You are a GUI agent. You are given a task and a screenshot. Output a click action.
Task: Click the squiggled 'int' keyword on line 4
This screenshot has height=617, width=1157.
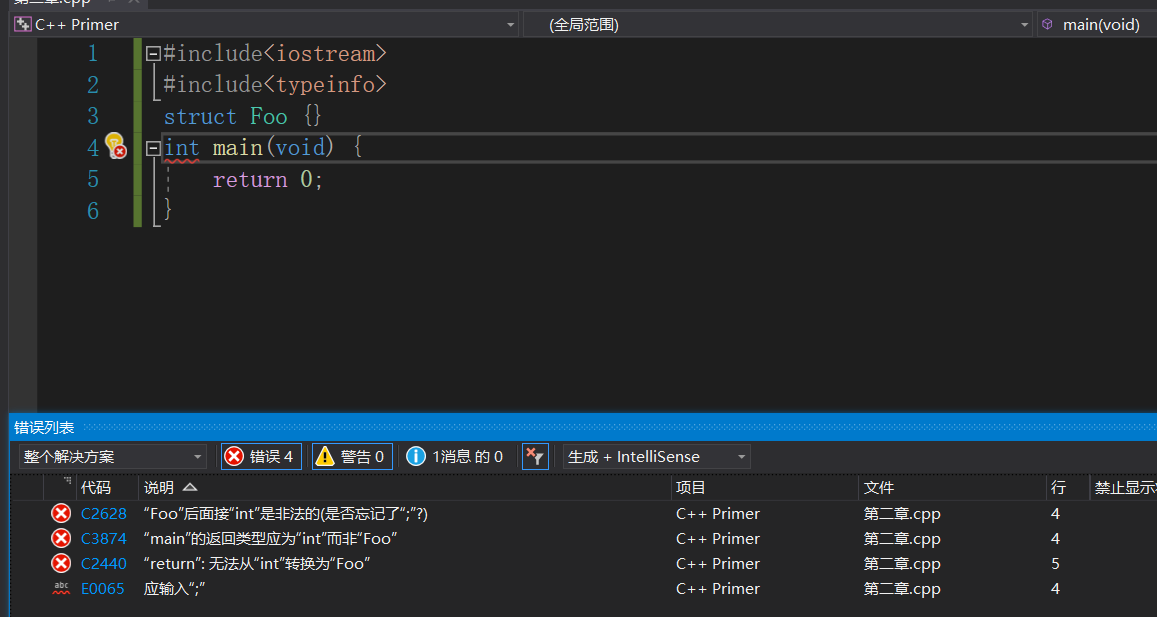point(182,148)
